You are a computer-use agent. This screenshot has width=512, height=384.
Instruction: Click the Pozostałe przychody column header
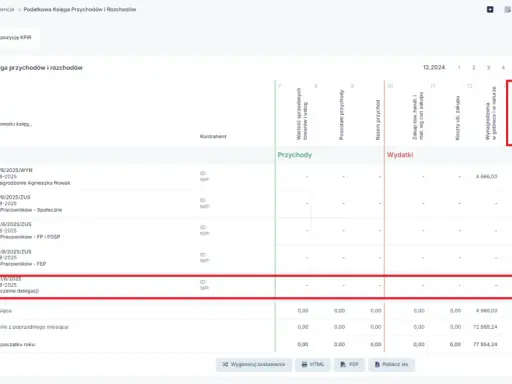(341, 115)
